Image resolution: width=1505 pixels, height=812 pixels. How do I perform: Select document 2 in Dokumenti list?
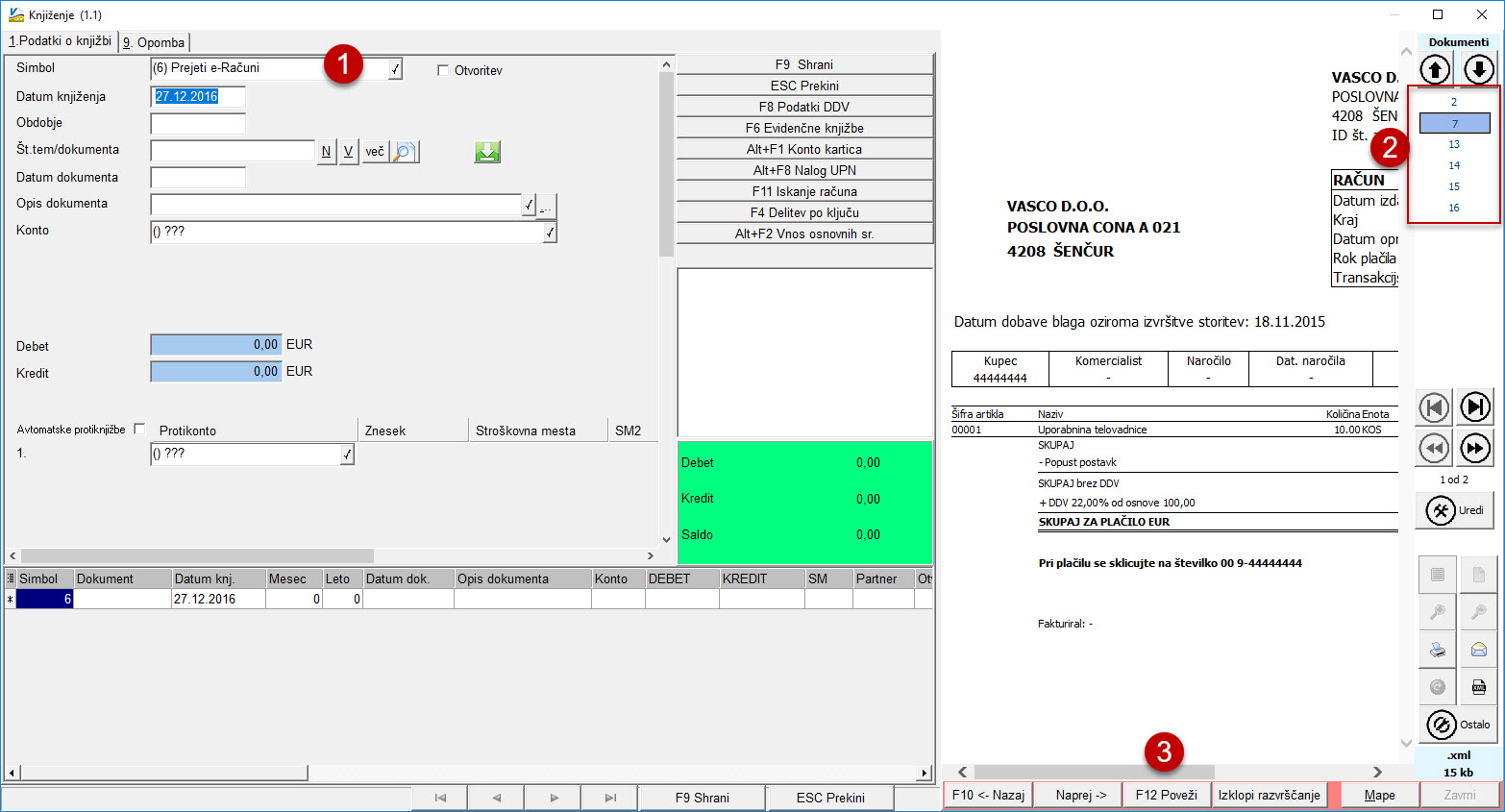pyautogui.click(x=1454, y=102)
